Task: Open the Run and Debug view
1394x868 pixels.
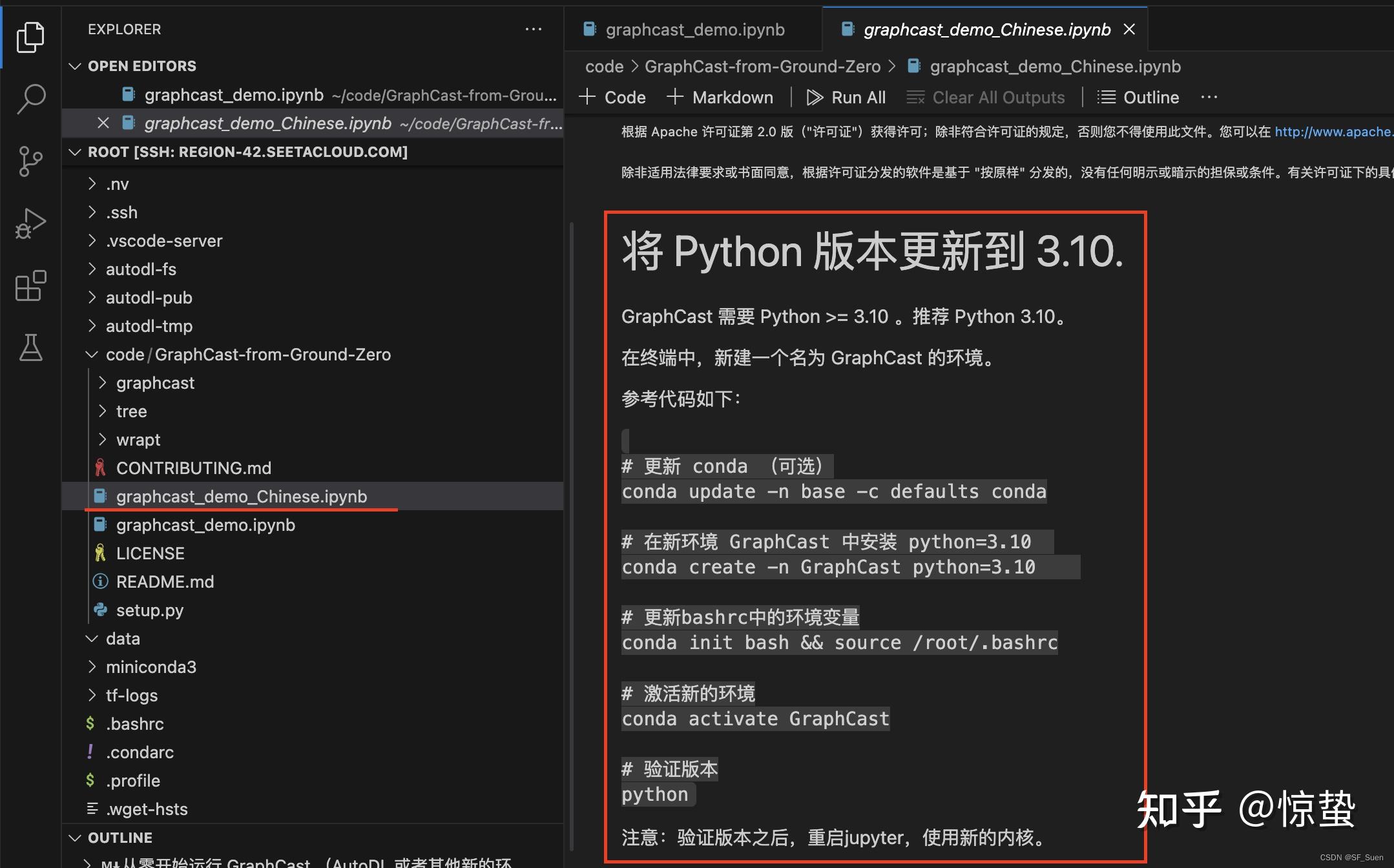Action: click(30, 223)
